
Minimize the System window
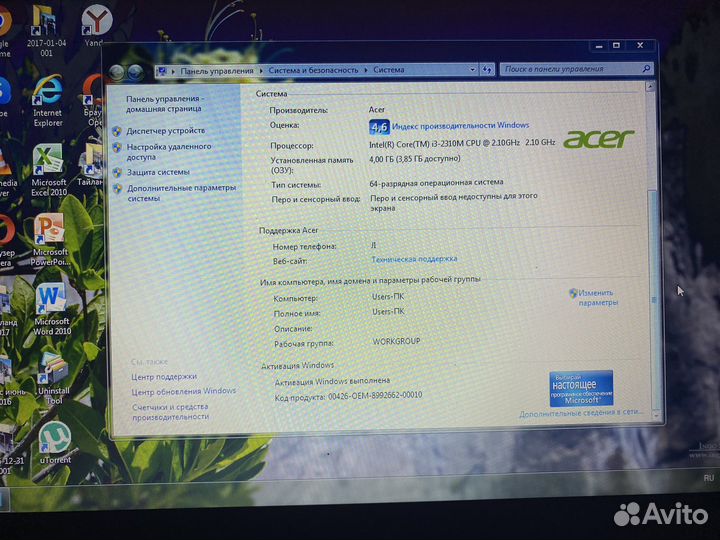pyautogui.click(x=599, y=46)
